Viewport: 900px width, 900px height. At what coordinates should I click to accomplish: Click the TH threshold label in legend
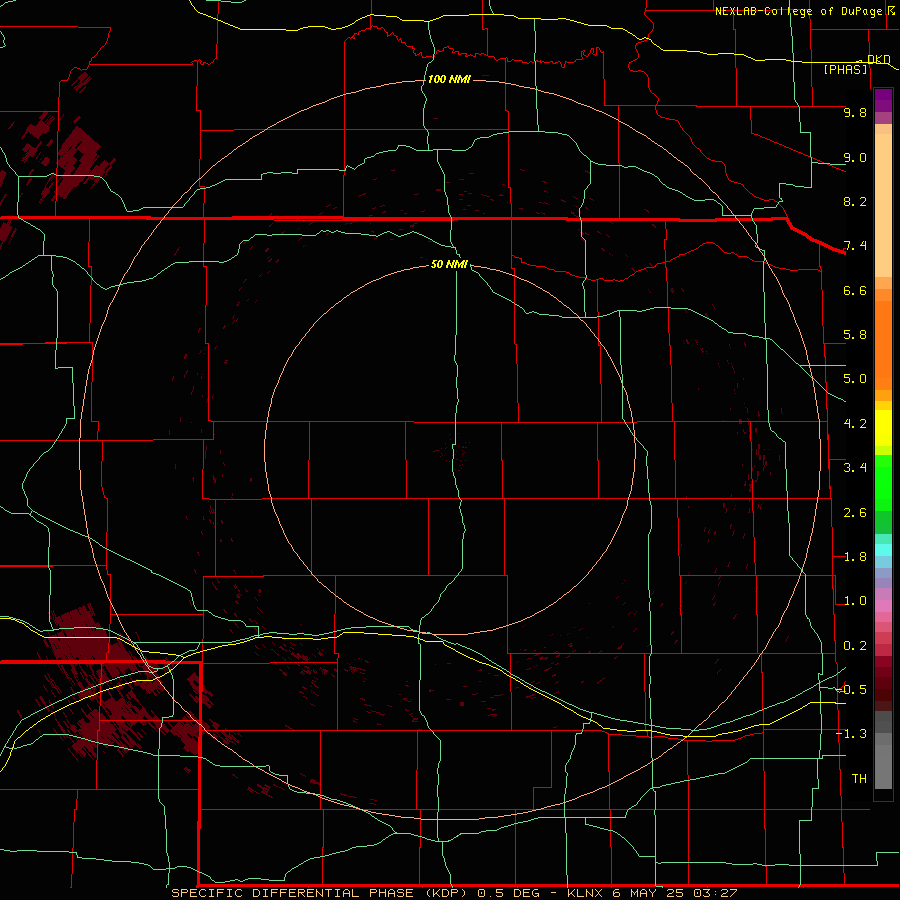pyautogui.click(x=859, y=779)
